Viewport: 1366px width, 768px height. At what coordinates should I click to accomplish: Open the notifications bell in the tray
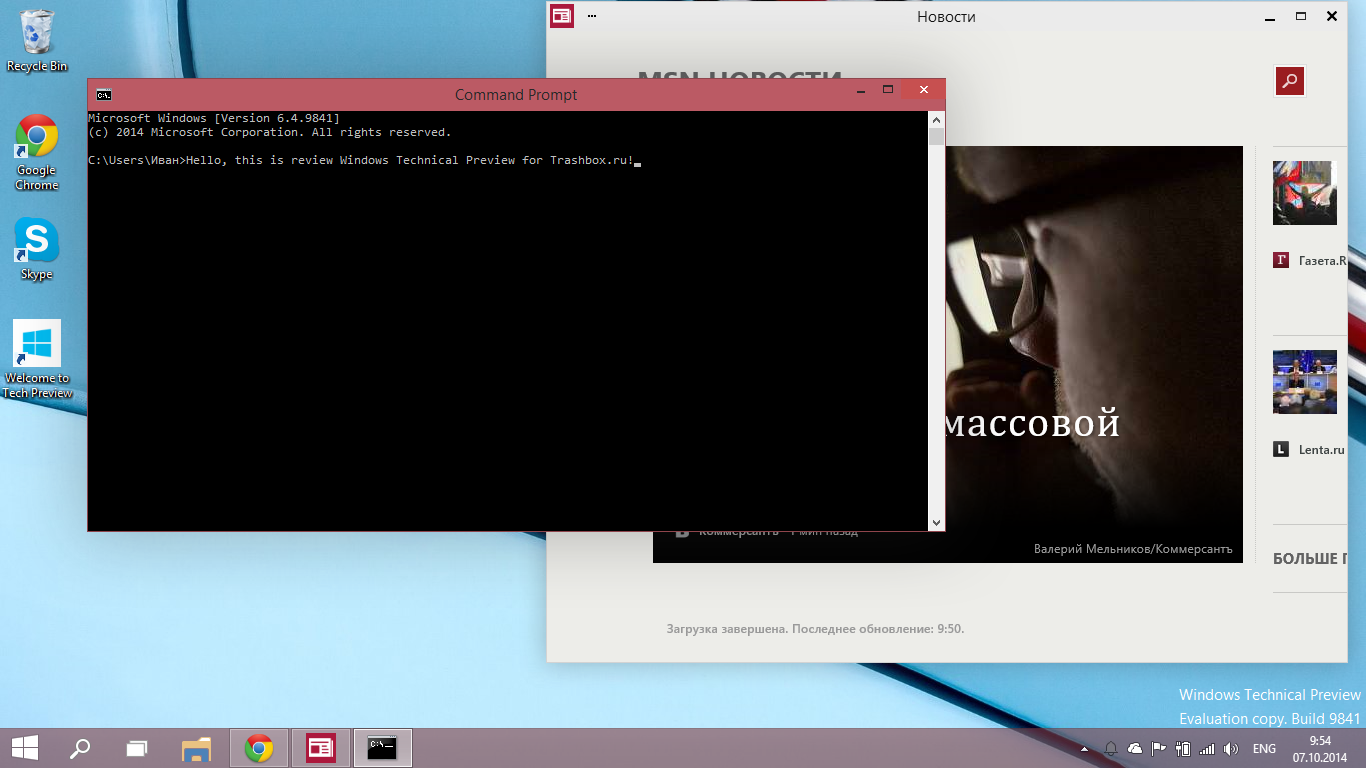(x=1111, y=748)
